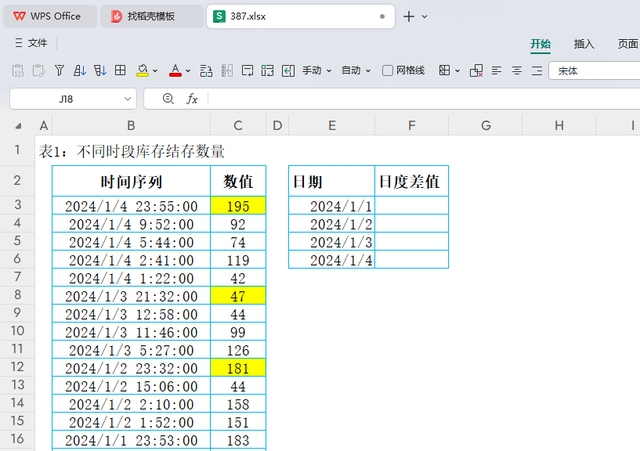This screenshot has height=451, width=640.
Task: Open the font color dropdown arrow
Action: tap(188, 71)
